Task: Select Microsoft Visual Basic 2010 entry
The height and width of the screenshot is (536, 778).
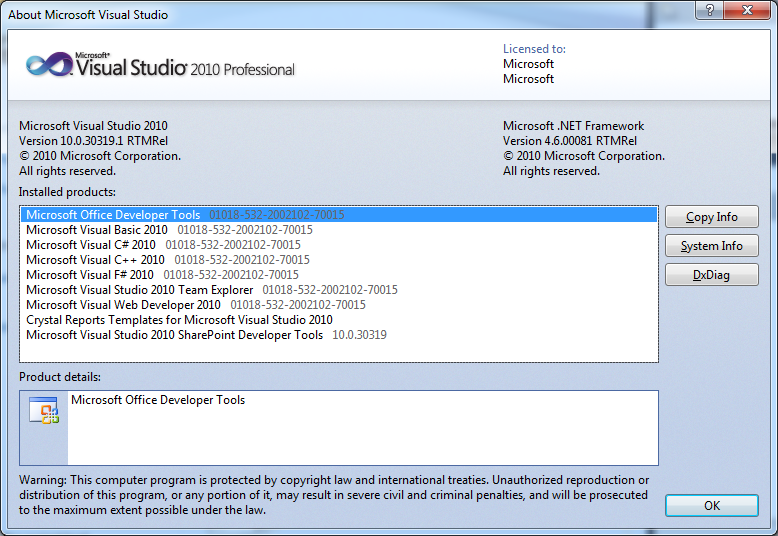Action: point(97,230)
